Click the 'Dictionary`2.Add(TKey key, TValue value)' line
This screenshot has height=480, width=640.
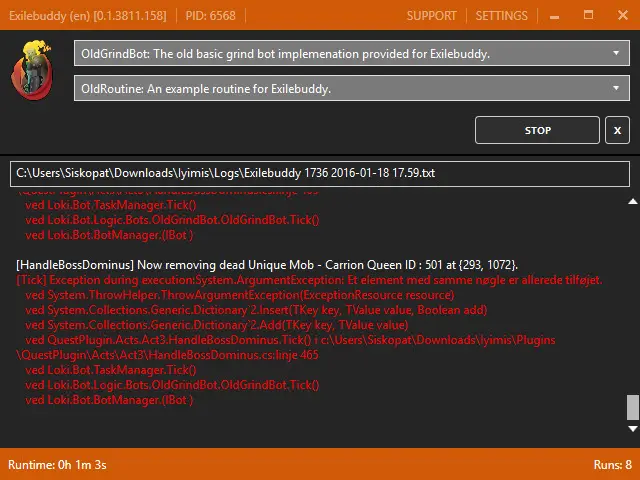click(216, 325)
